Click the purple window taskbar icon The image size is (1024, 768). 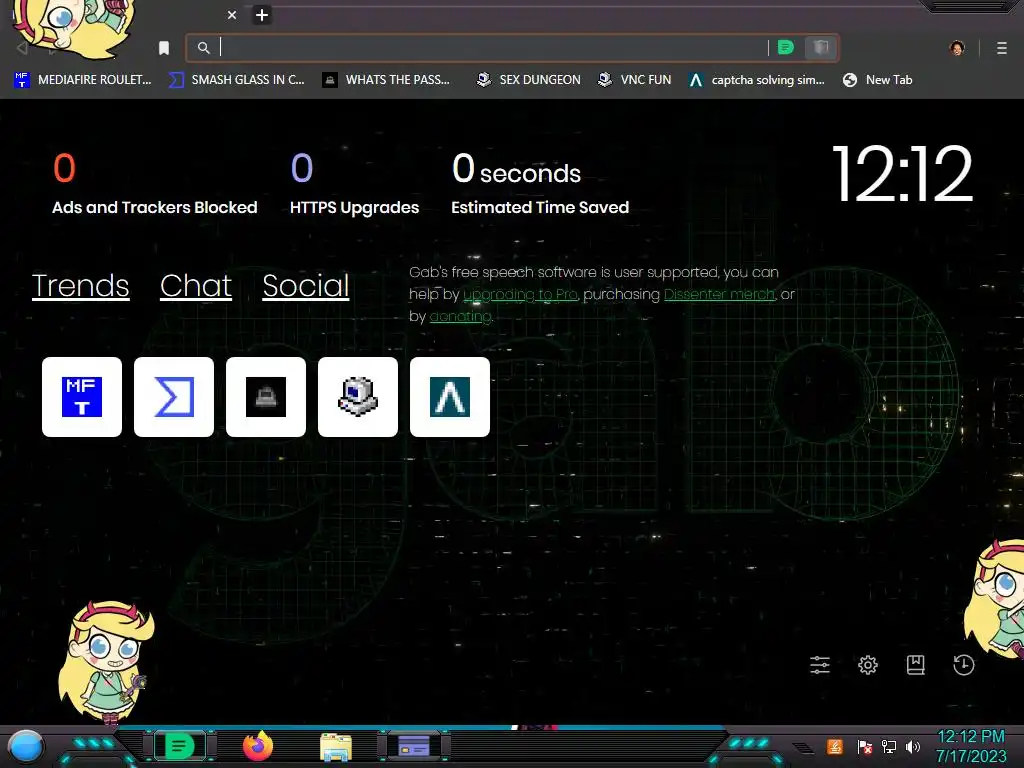(x=413, y=746)
